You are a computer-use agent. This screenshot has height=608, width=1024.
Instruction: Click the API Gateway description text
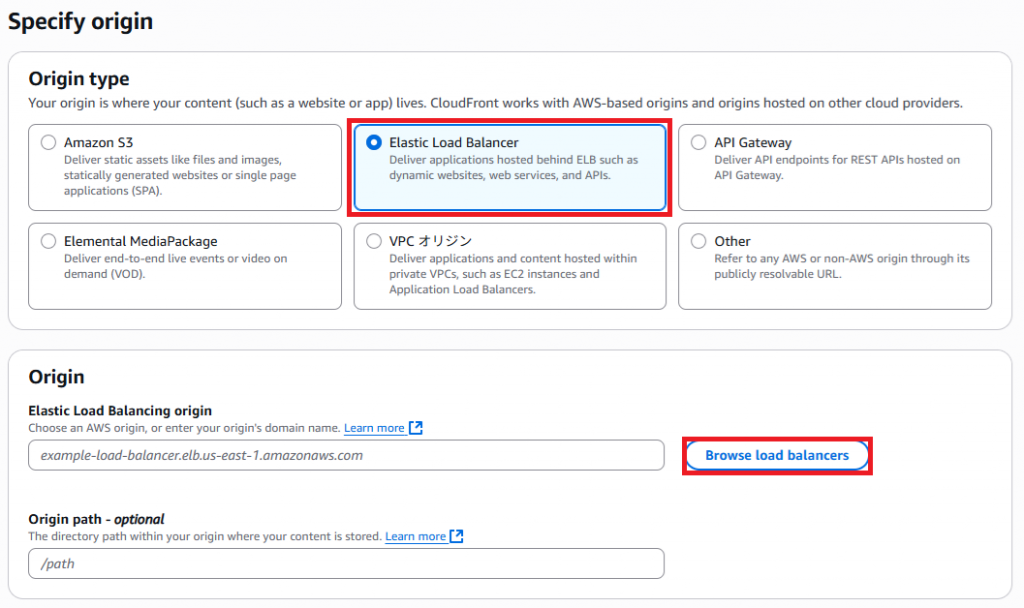click(x=837, y=167)
